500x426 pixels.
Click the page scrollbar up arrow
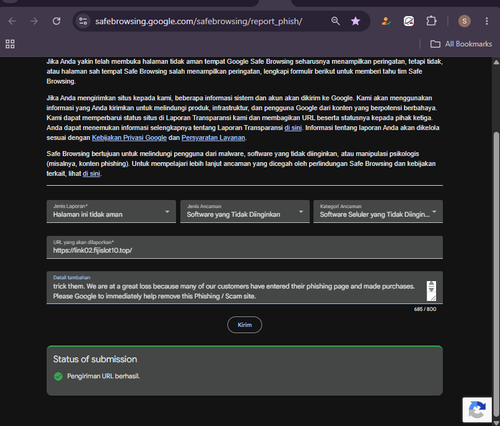496,62
